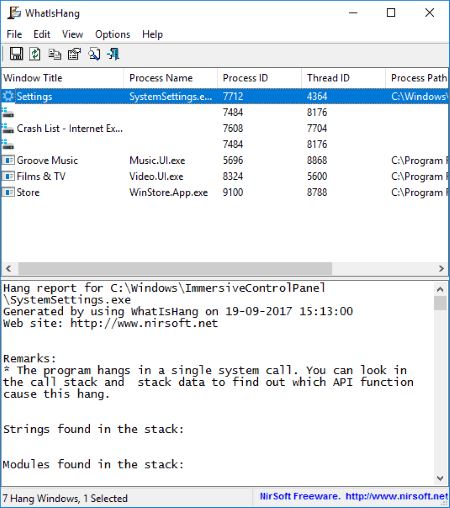Click the Find magnifier toolbar icon
This screenshot has width=450, height=508.
click(x=94, y=54)
